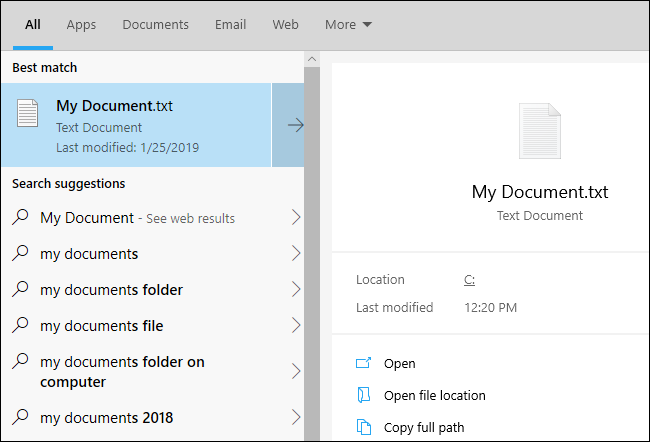The height and width of the screenshot is (442, 650).
Task: Click the Copy full path action
Action: pos(424,427)
